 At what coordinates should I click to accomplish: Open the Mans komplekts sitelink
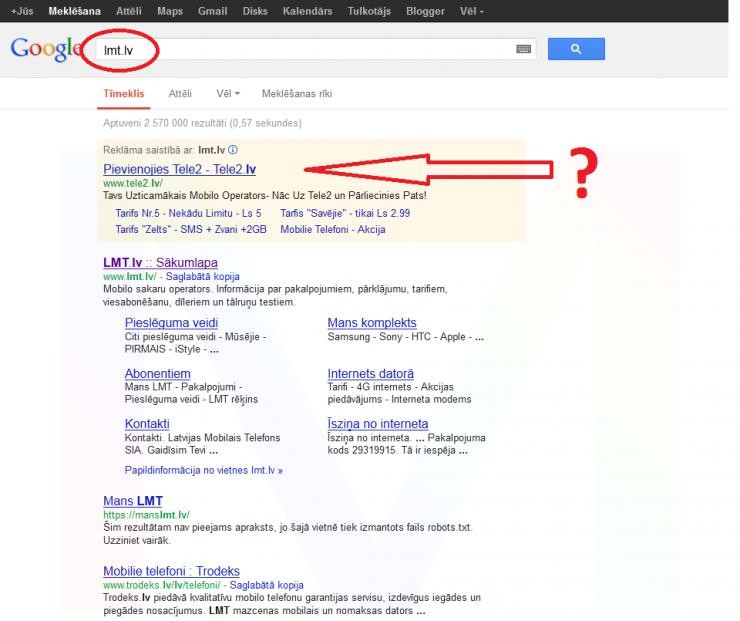[x=372, y=323]
